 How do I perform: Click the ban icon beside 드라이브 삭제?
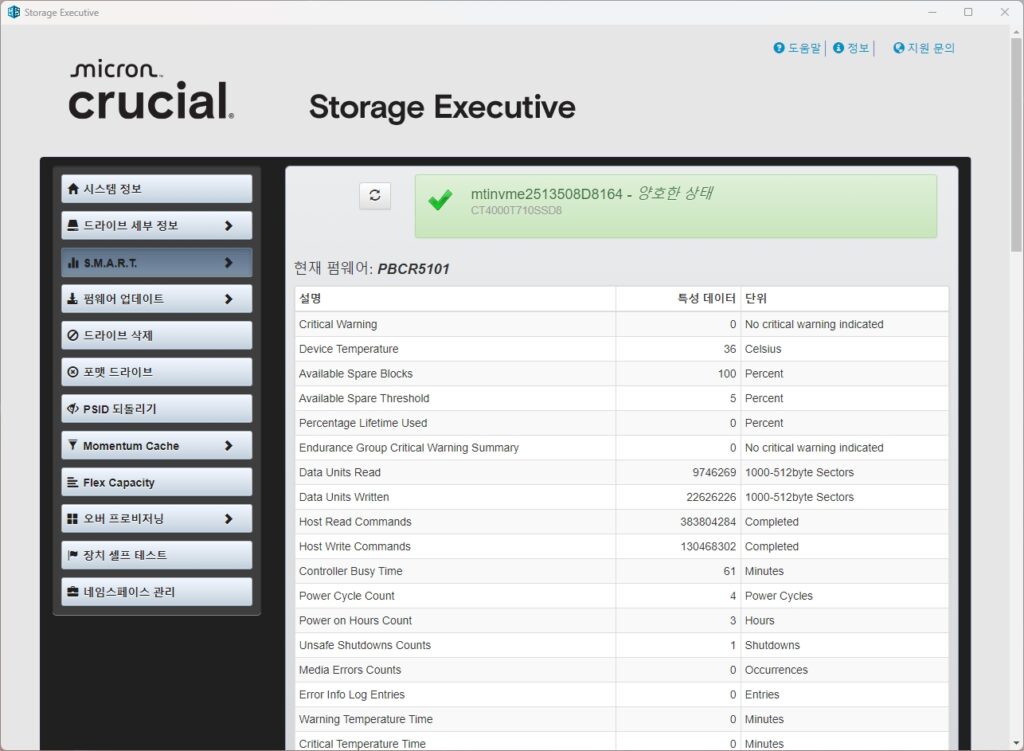click(x=73, y=335)
